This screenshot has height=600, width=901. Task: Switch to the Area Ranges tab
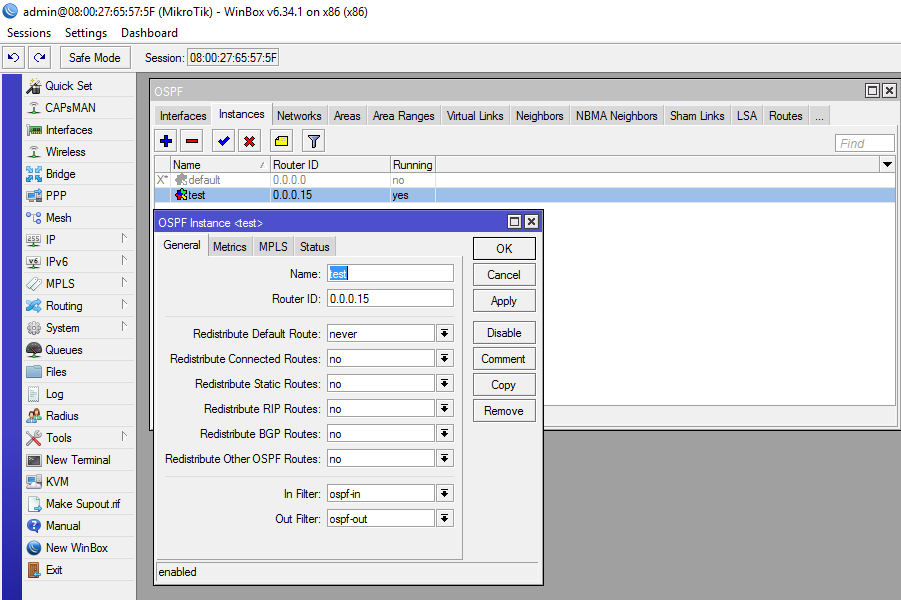(403, 116)
